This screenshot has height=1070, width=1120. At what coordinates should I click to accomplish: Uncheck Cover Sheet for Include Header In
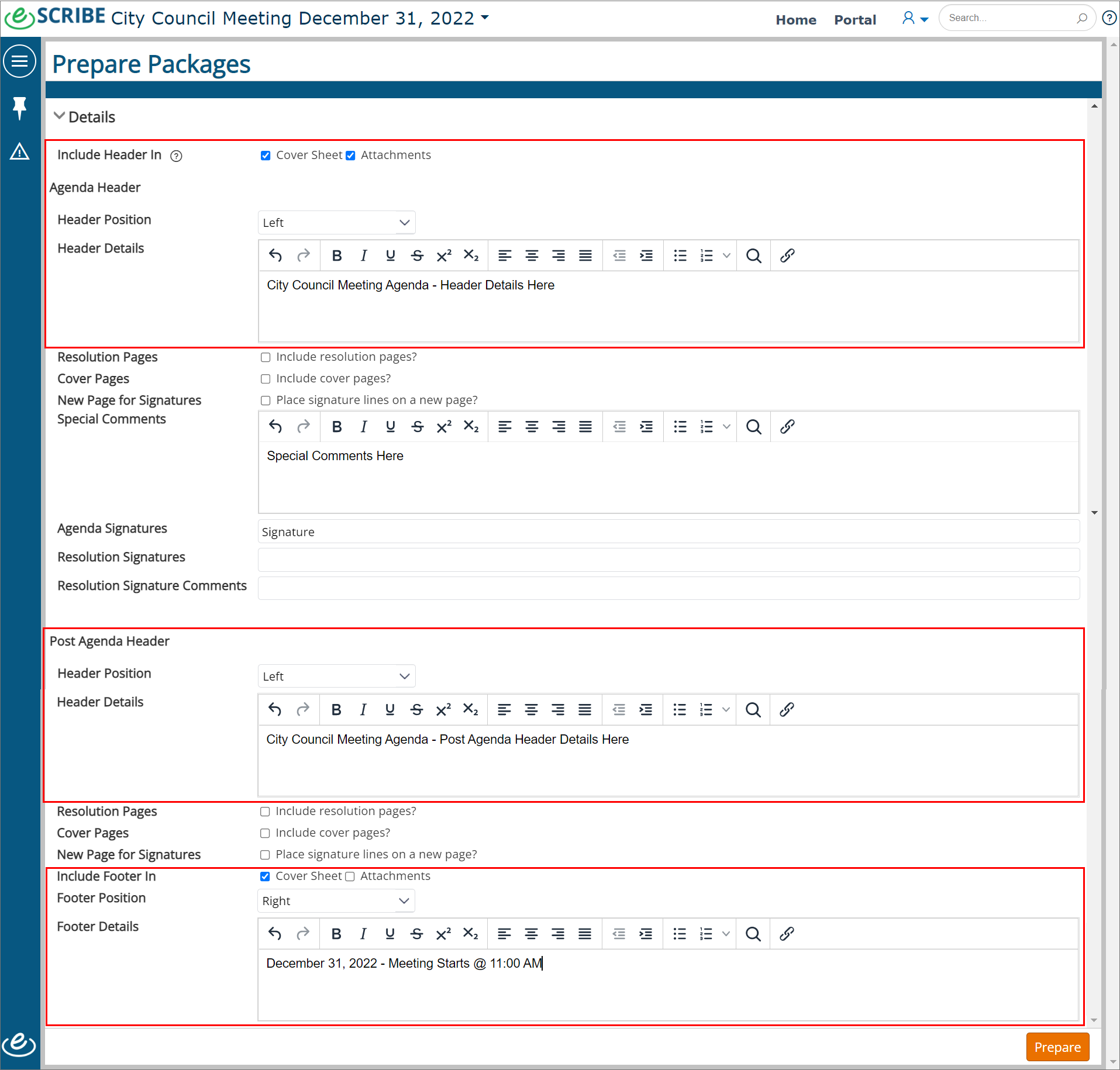(266, 156)
